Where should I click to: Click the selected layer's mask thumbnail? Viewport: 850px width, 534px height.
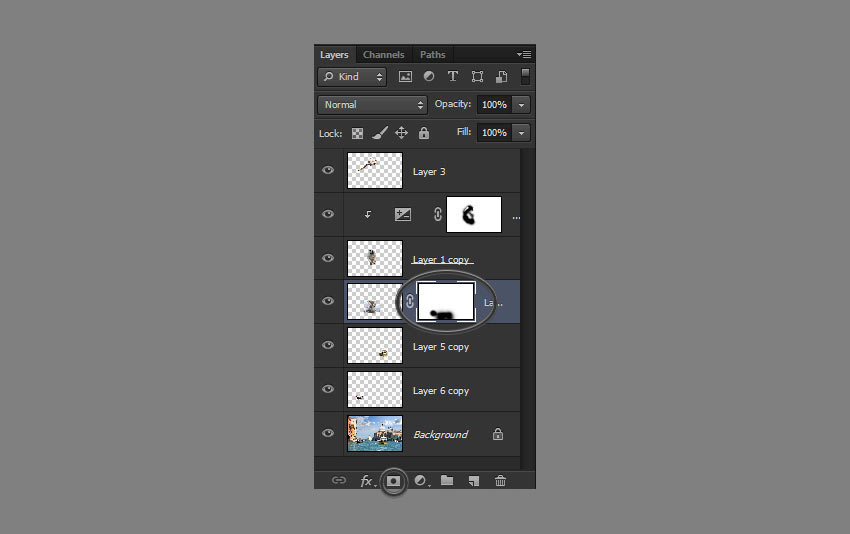(446, 301)
